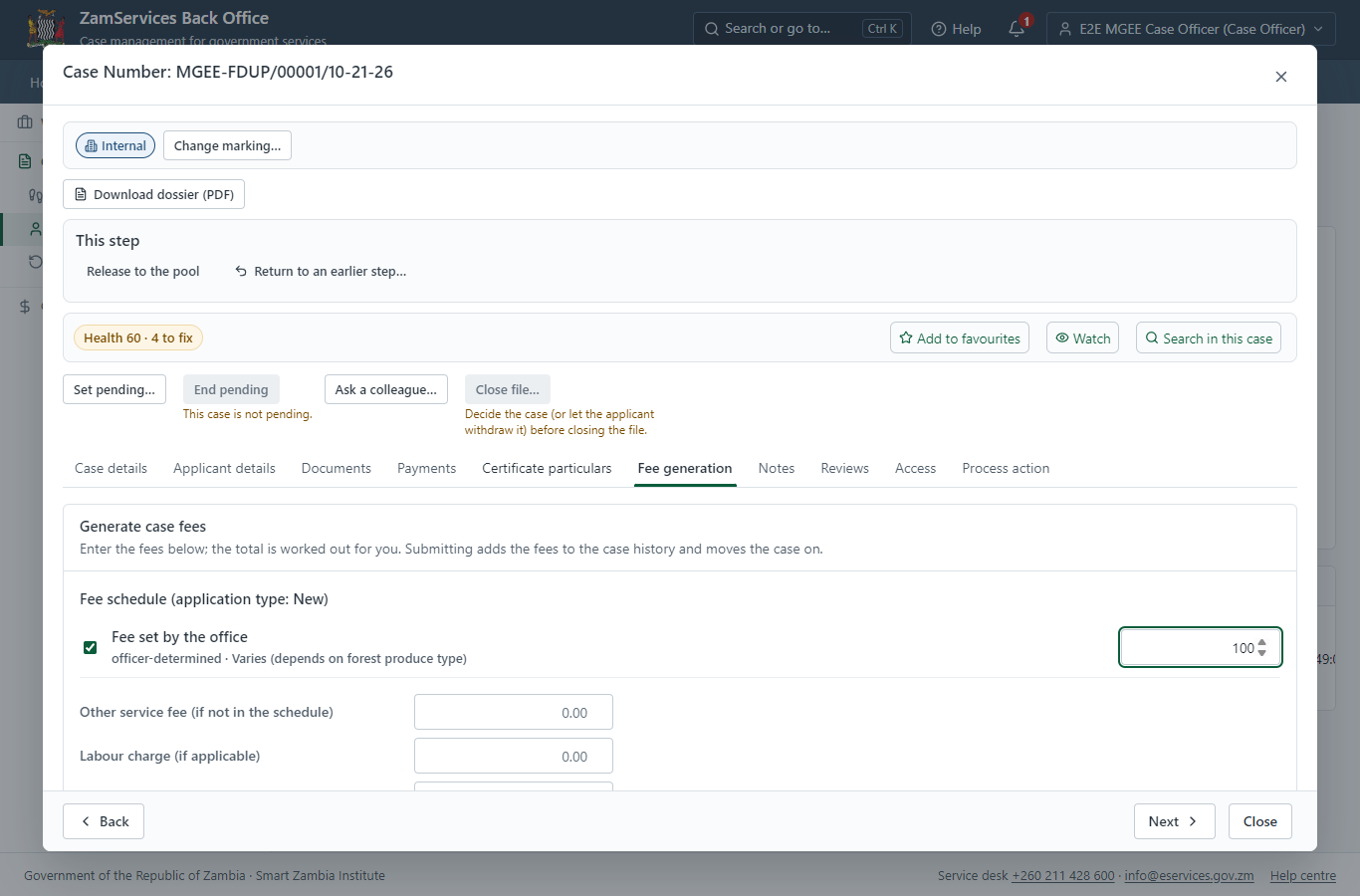This screenshot has width=1360, height=896.
Task: Switch to the Case details tab
Action: click(111, 468)
